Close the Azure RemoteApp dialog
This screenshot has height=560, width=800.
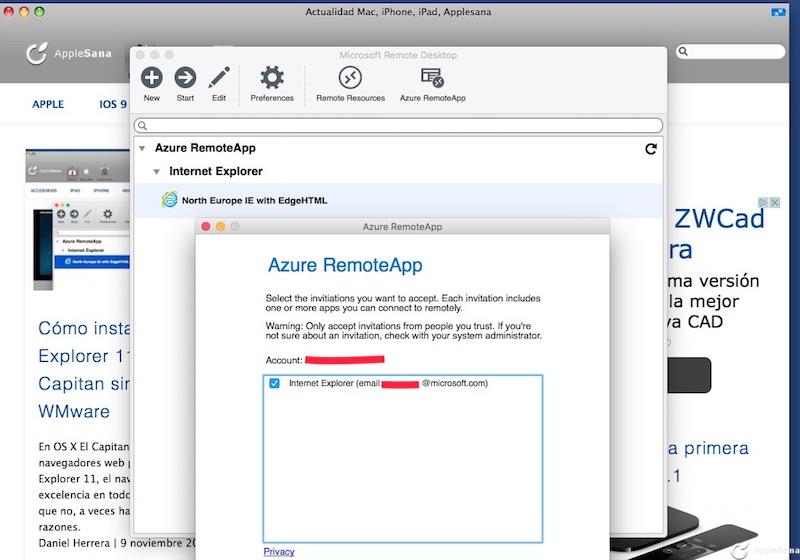click(x=206, y=226)
